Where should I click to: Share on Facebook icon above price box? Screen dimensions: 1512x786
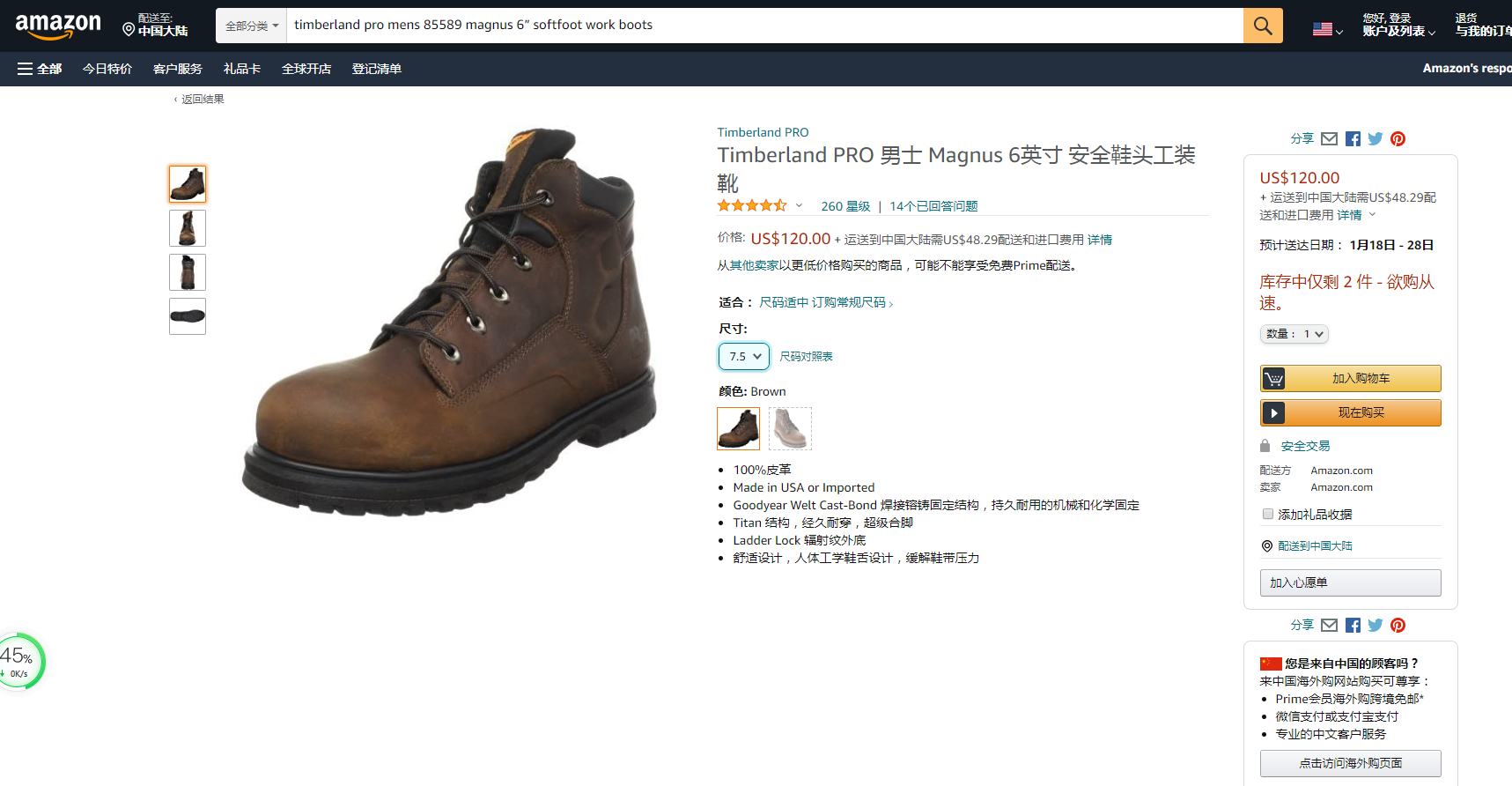(x=1353, y=138)
